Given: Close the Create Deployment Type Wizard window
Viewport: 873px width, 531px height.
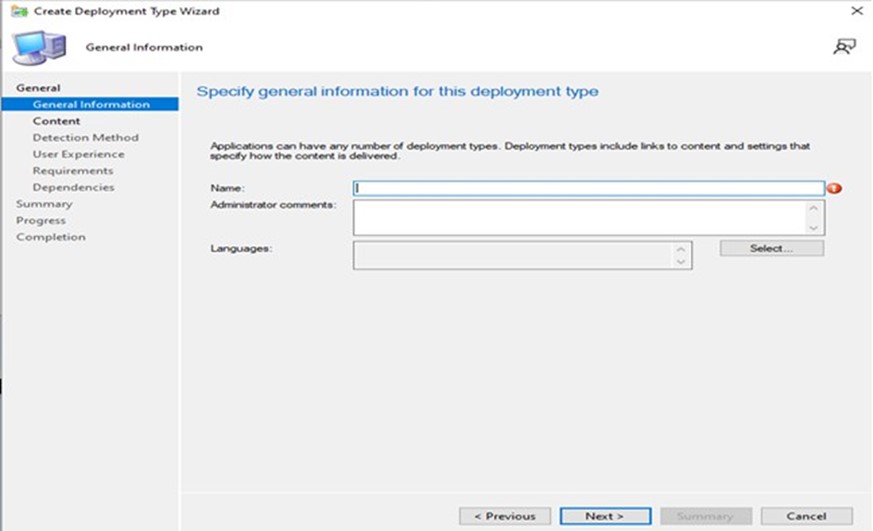Looking at the screenshot, I should (x=856, y=11).
